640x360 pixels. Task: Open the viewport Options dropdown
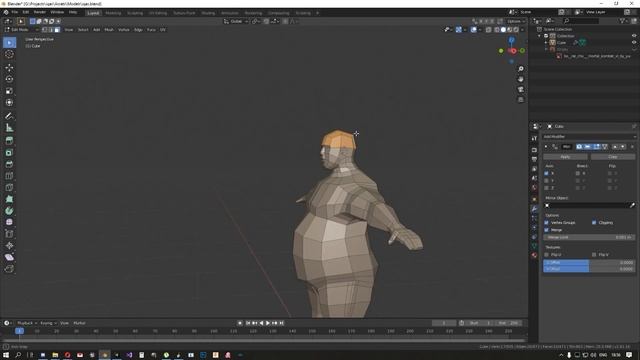pyautogui.click(x=516, y=21)
